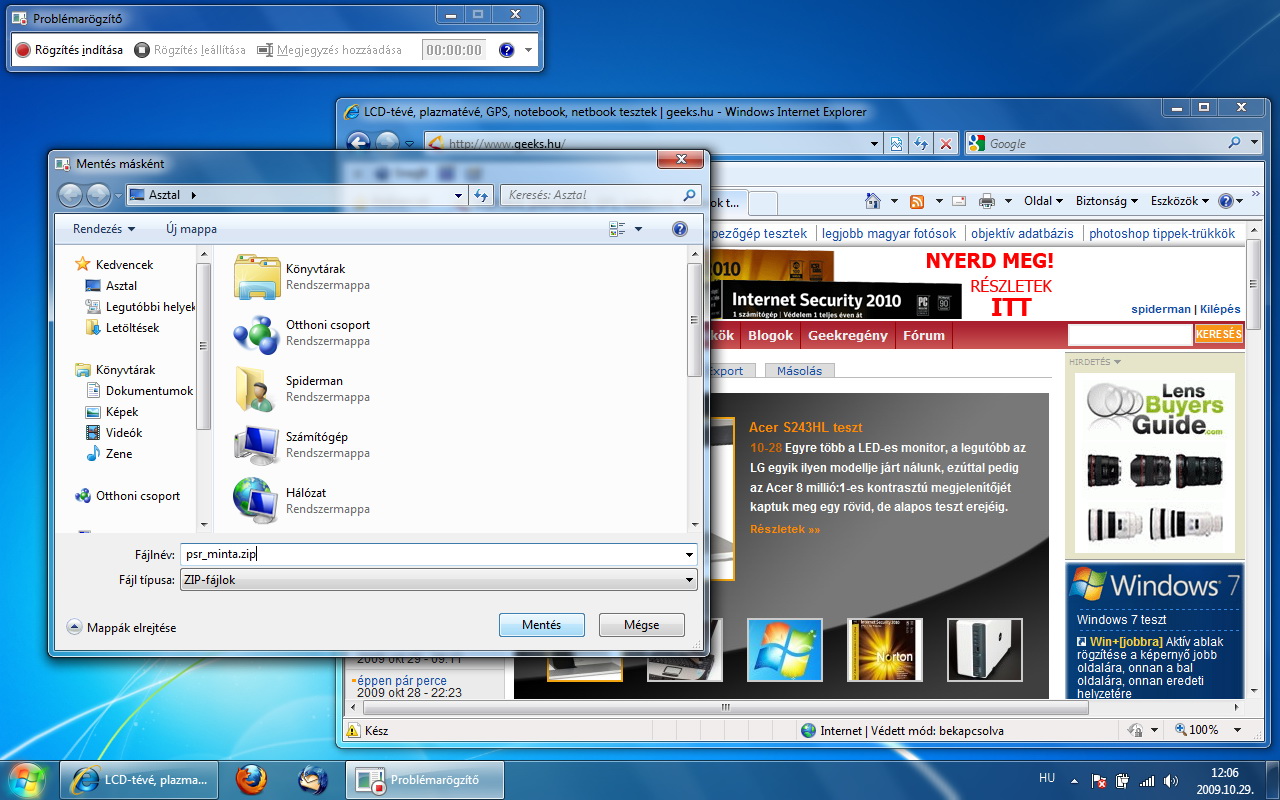Open the Fájl típusa dropdown
The height and width of the screenshot is (800, 1280).
[x=436, y=580]
